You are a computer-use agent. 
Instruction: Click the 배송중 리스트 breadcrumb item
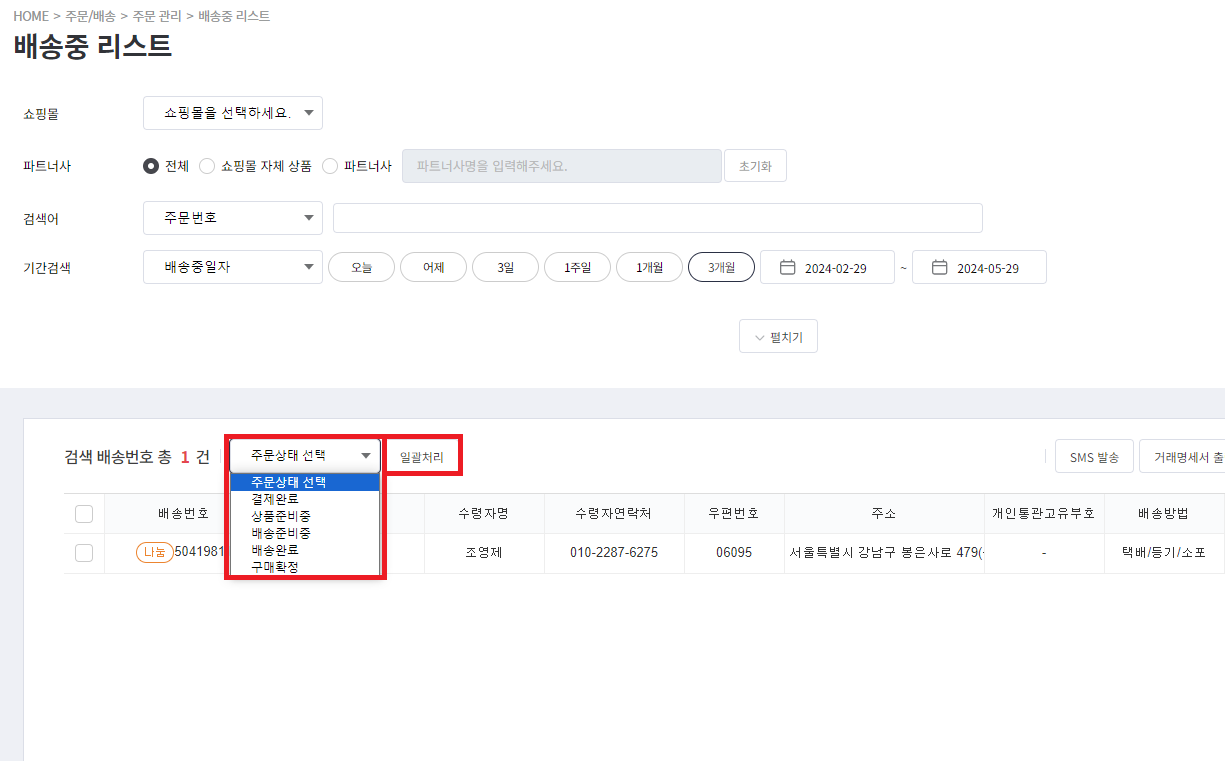(x=234, y=16)
